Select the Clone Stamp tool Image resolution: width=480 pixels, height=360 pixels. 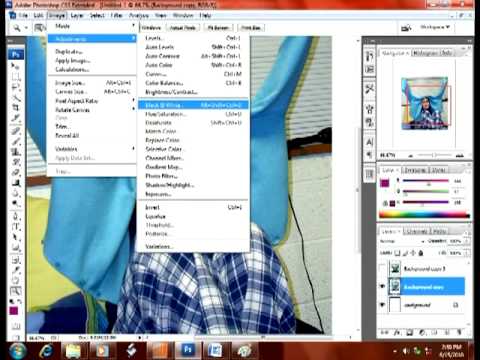[15, 152]
